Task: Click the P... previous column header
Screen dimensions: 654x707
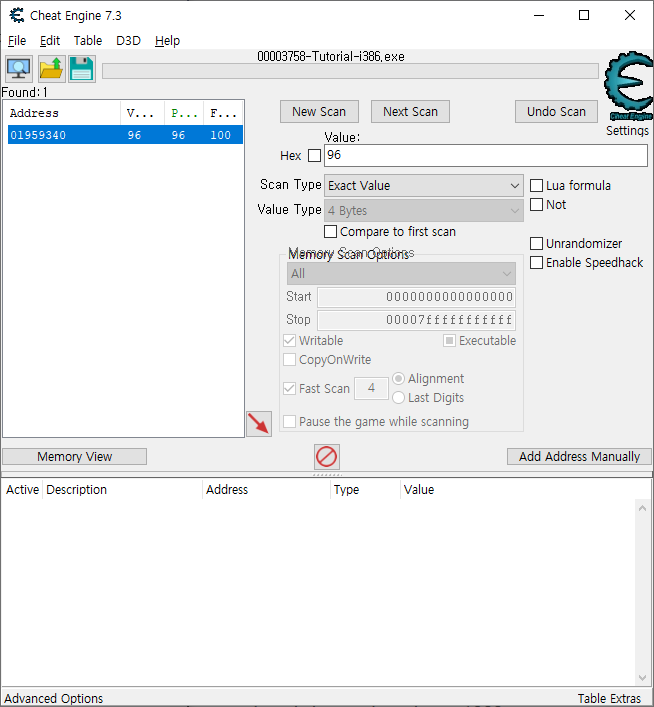Action: click(184, 113)
